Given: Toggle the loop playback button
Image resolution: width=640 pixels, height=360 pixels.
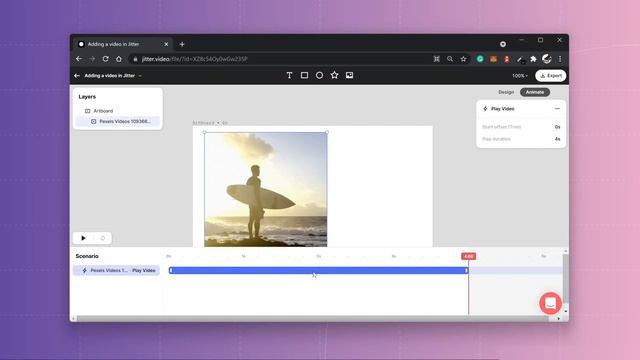Looking at the screenshot, I should (103, 238).
